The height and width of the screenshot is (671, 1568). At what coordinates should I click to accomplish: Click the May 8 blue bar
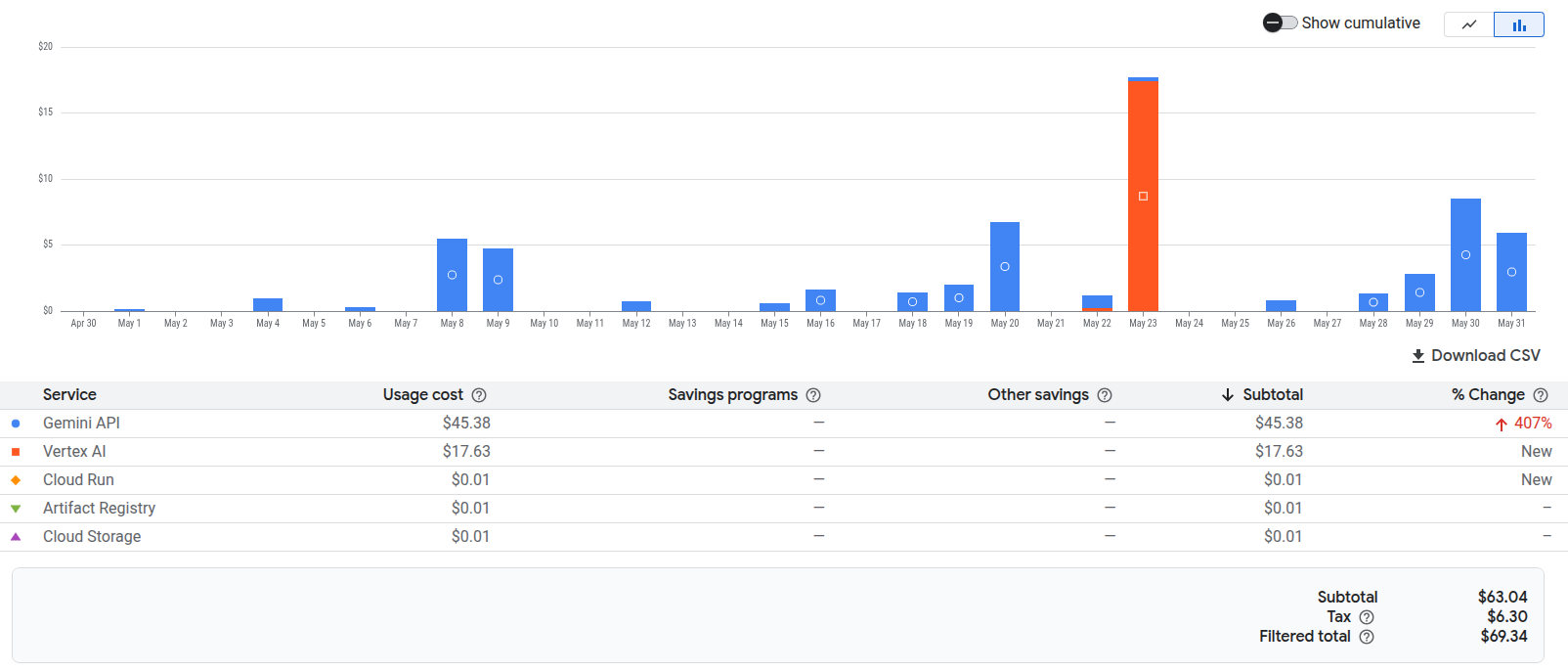[x=452, y=275]
